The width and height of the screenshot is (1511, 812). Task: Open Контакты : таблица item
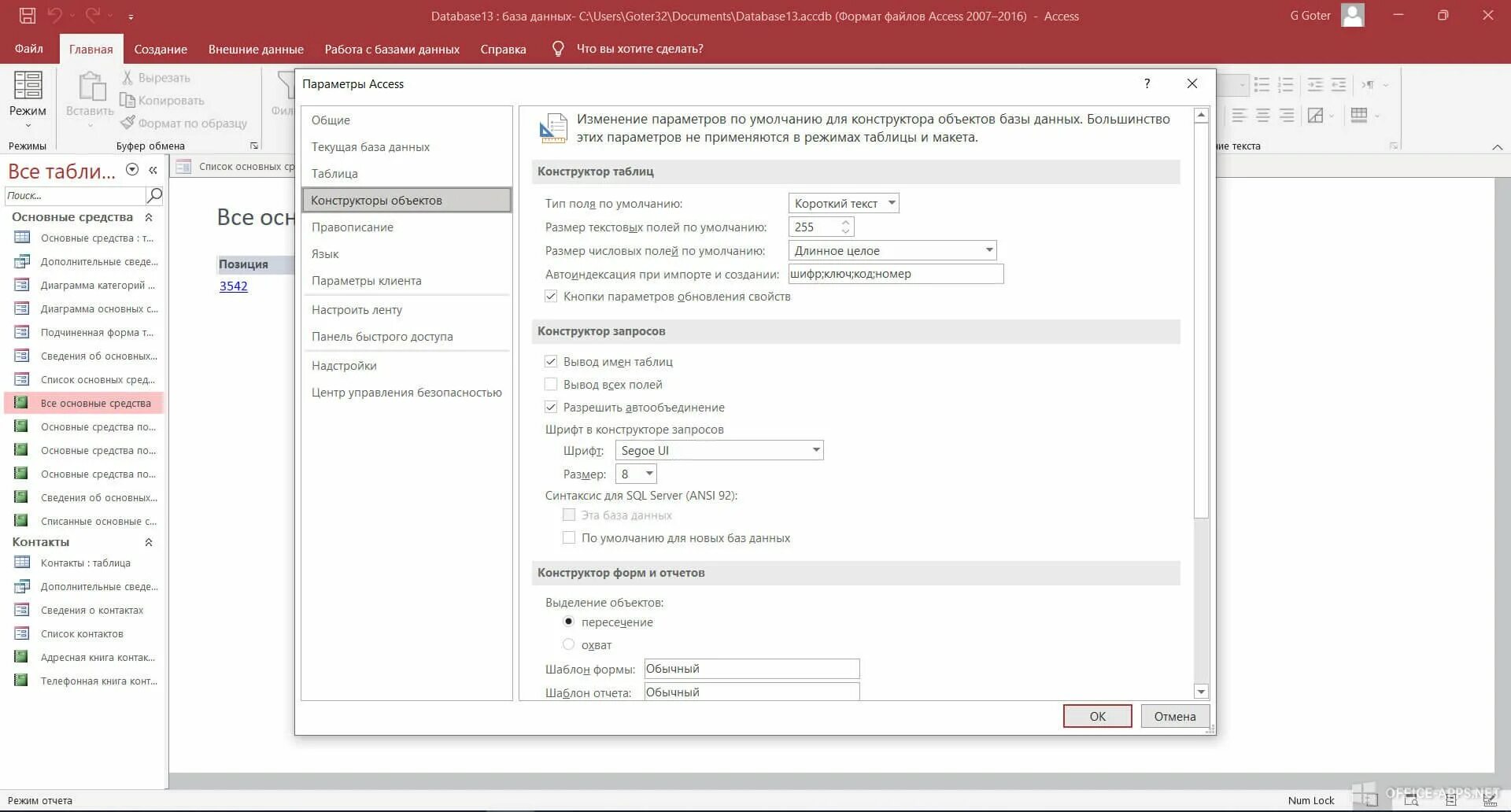point(84,563)
